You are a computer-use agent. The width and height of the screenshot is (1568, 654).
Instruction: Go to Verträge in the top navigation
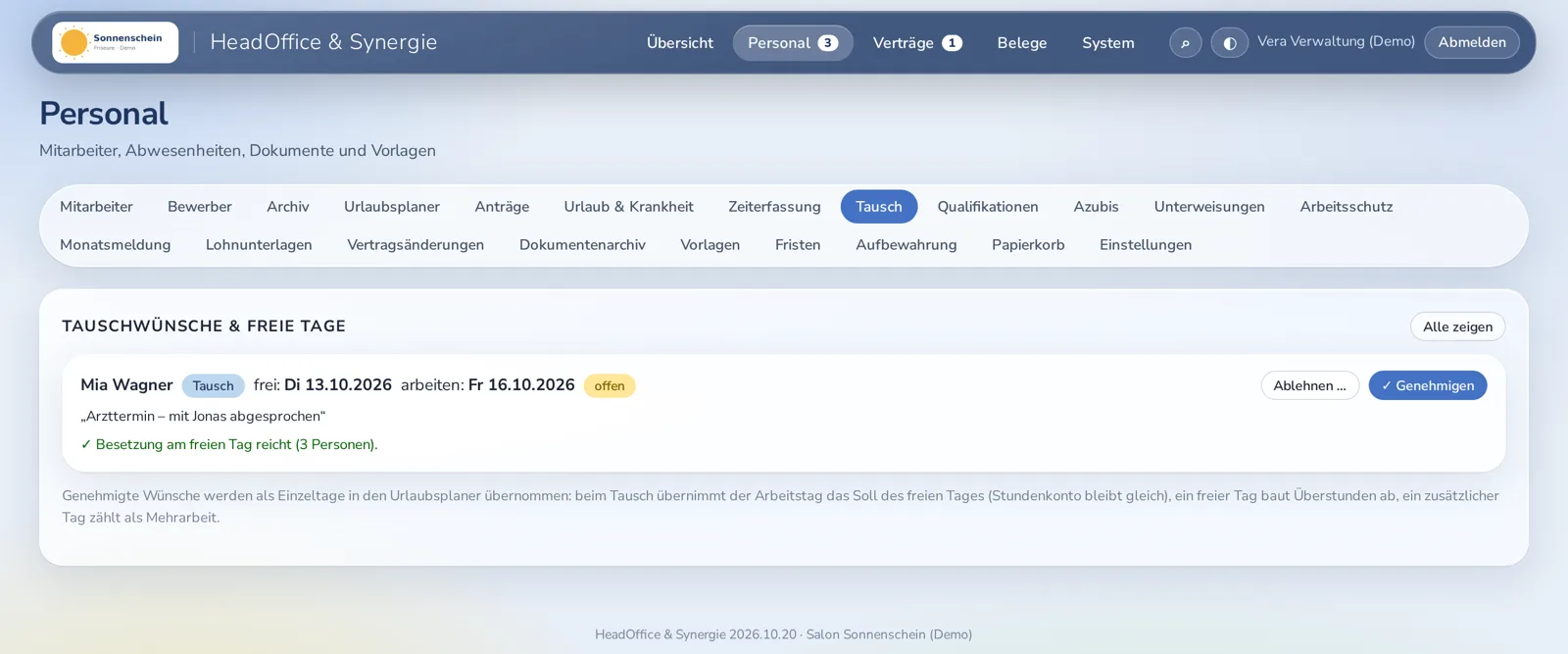click(917, 42)
